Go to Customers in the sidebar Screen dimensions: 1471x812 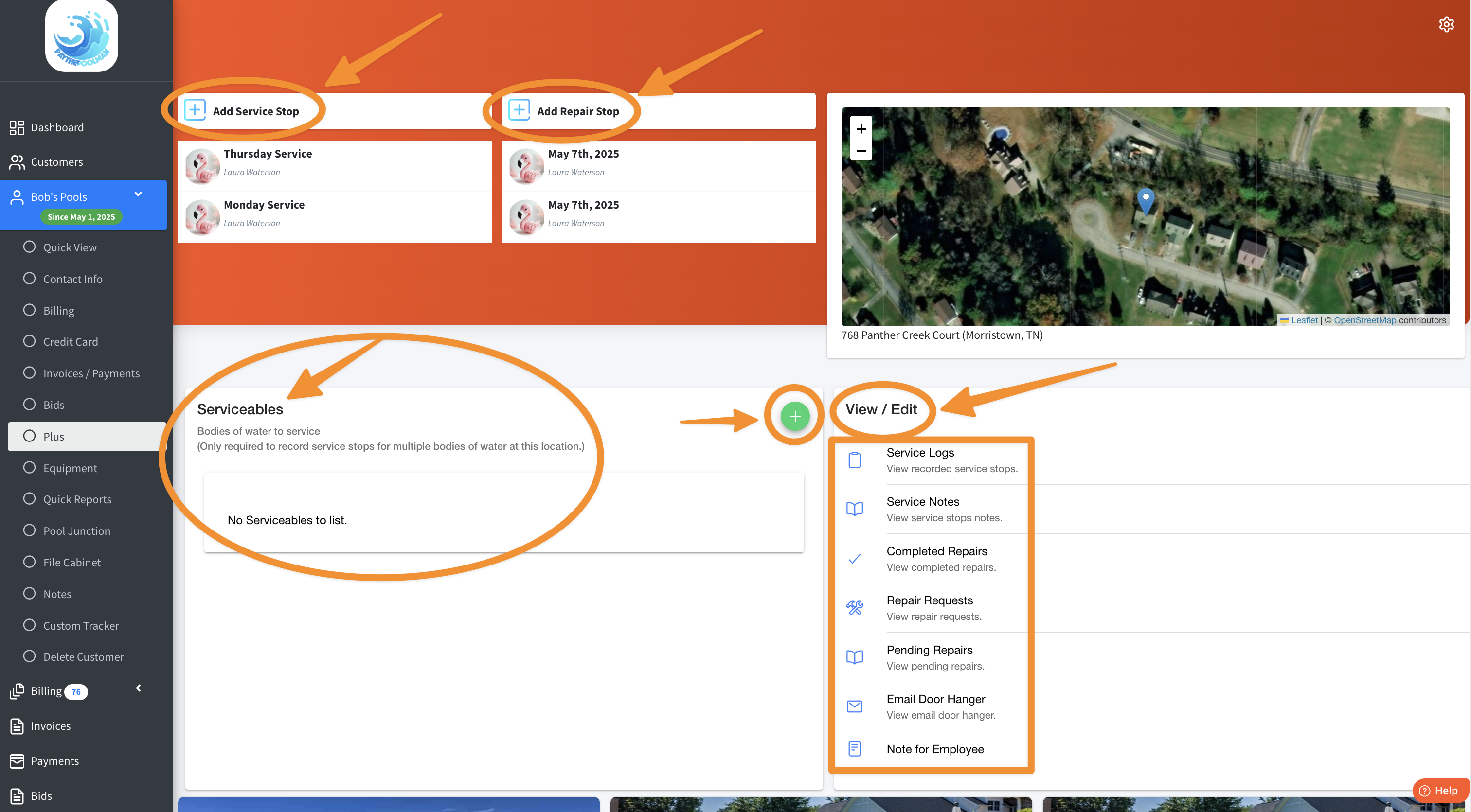pos(56,162)
